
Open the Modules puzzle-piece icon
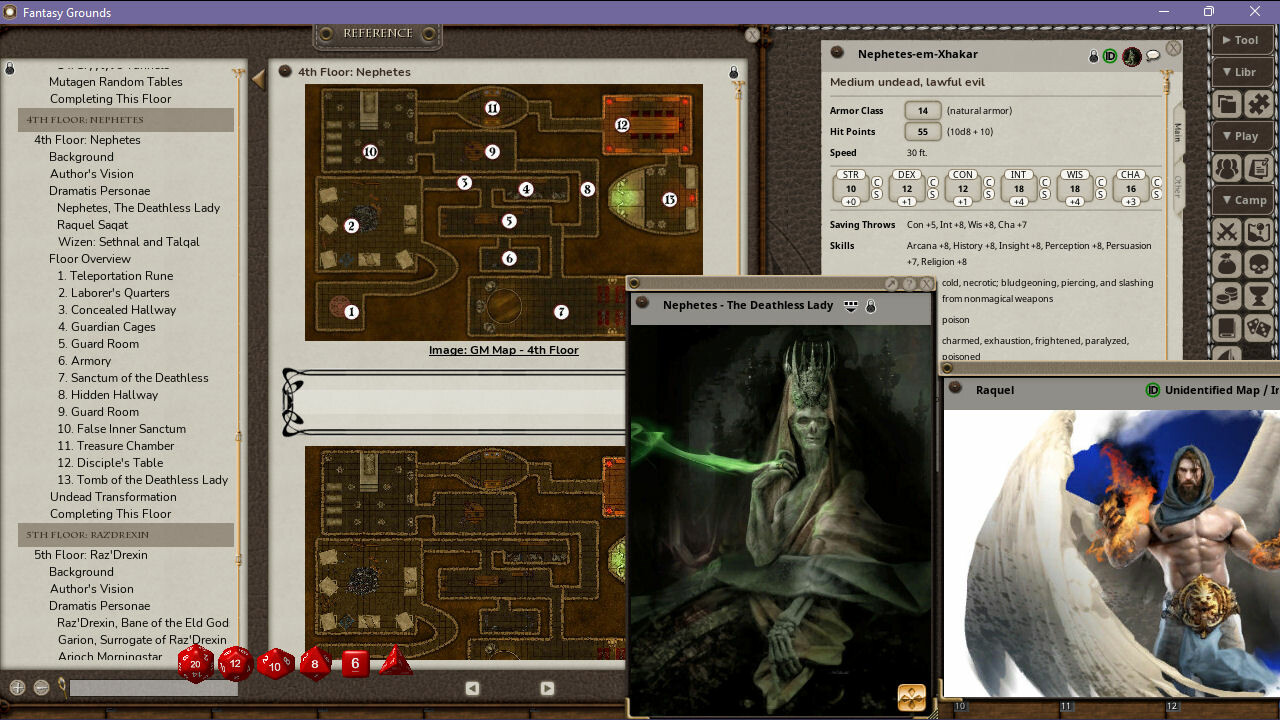[1259, 103]
